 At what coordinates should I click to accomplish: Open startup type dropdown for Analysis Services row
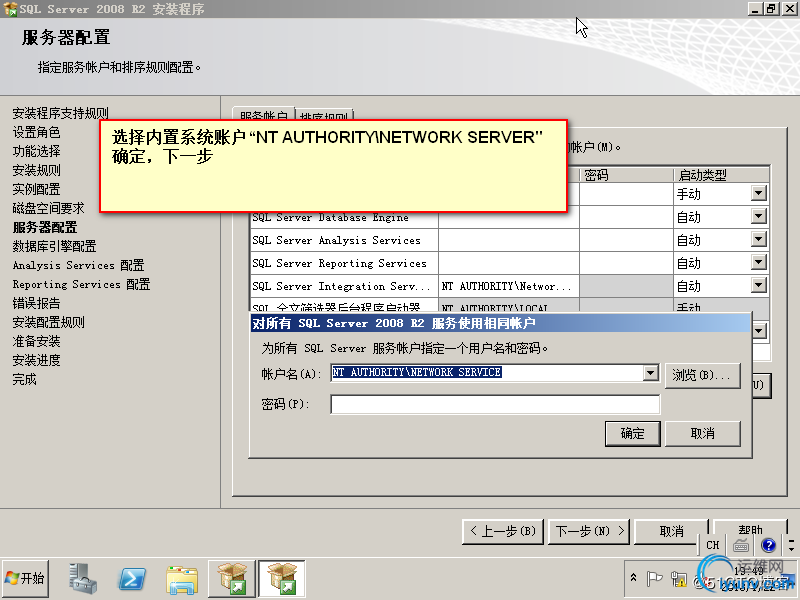[x=759, y=239]
